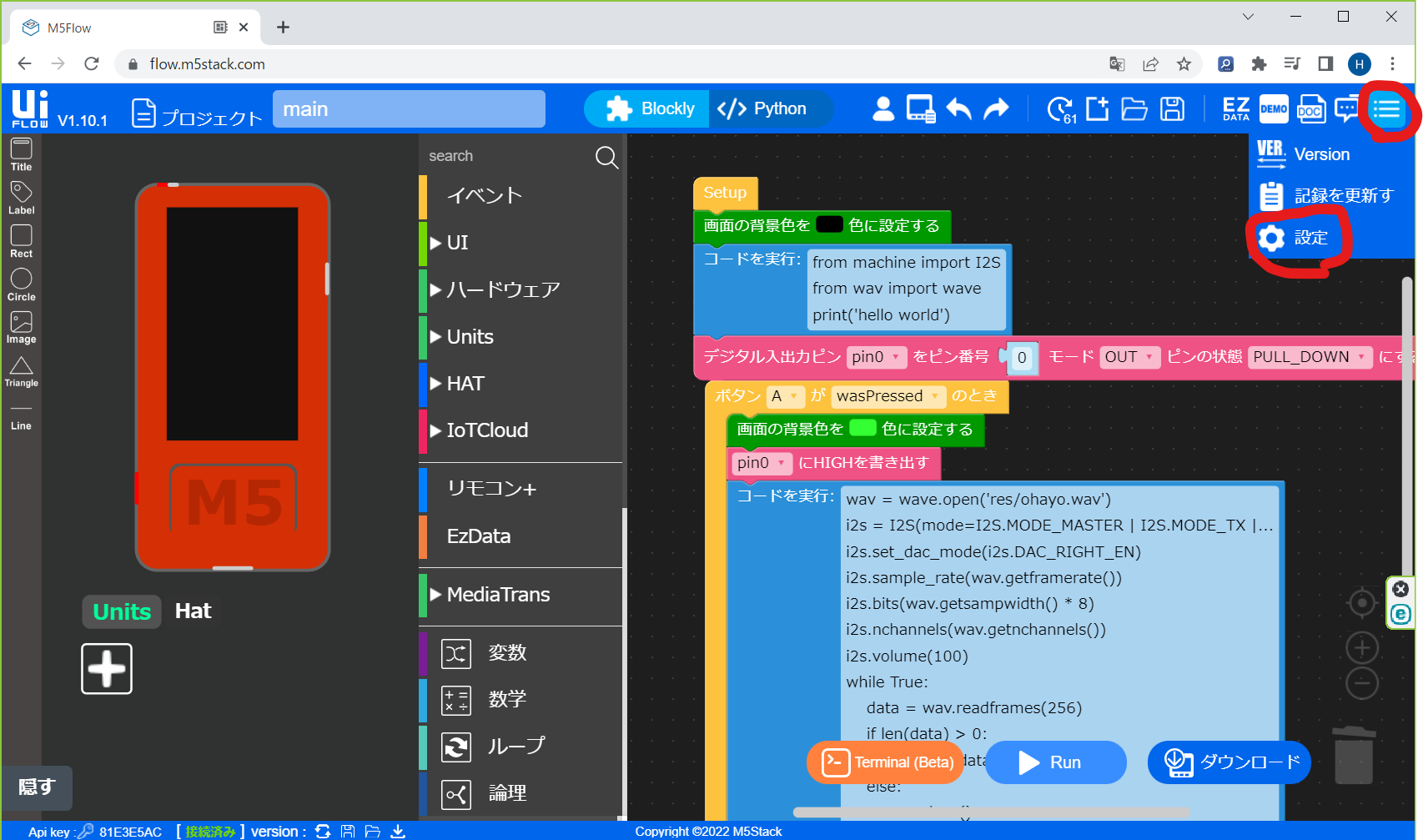
Task: Switch to Python code mode
Action: (x=763, y=108)
